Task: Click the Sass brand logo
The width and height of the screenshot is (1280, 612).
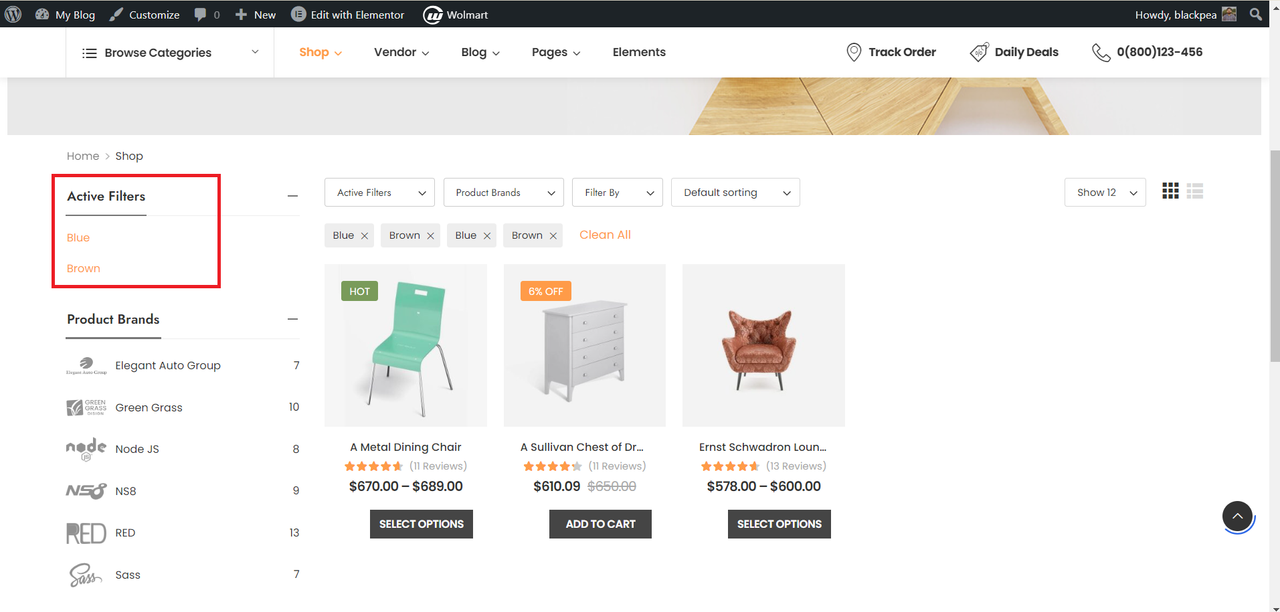Action: point(86,575)
